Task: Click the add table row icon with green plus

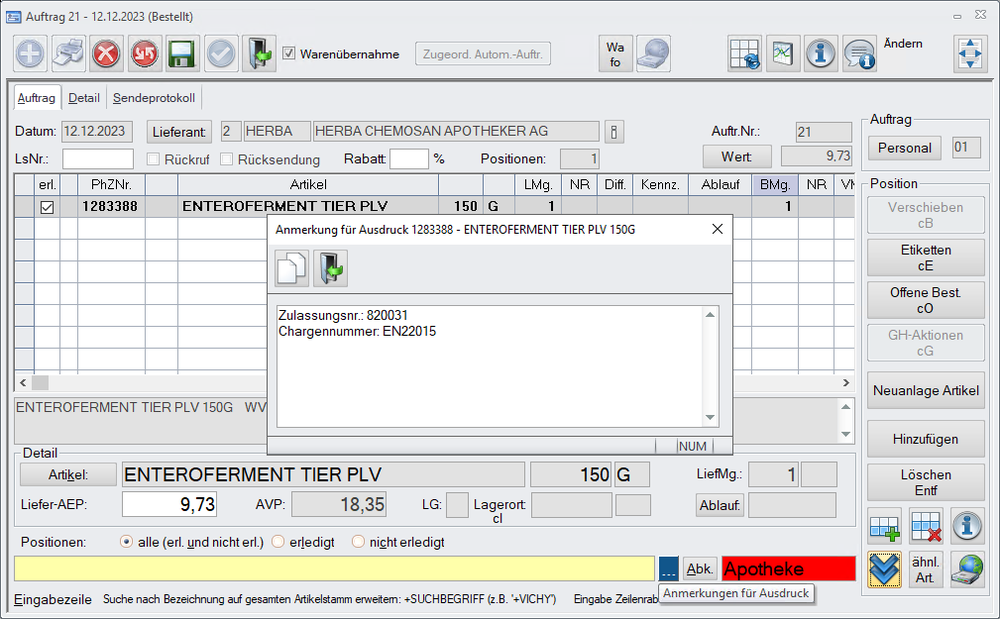Action: point(885,525)
